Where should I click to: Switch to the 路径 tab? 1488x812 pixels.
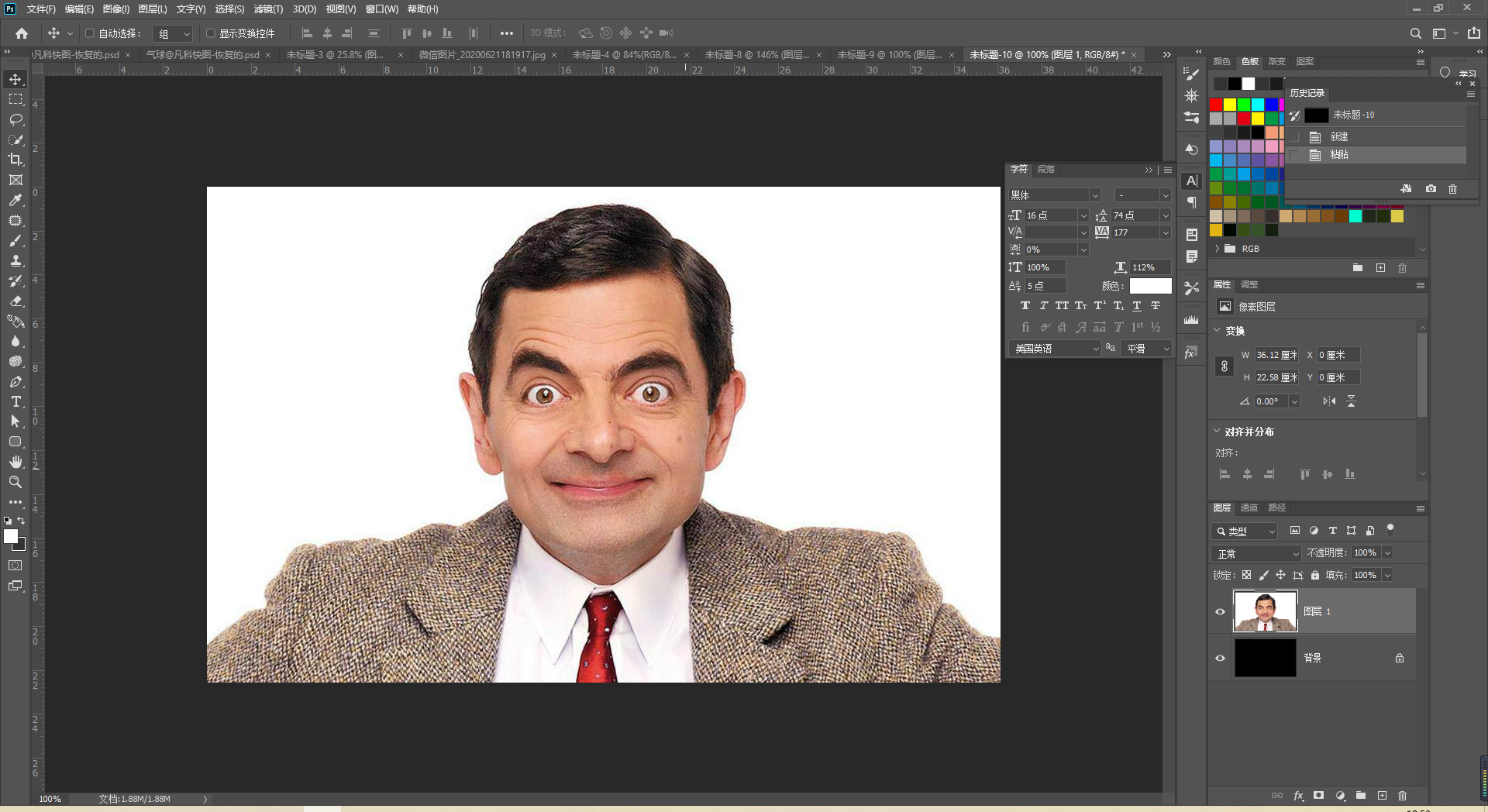(x=1277, y=508)
